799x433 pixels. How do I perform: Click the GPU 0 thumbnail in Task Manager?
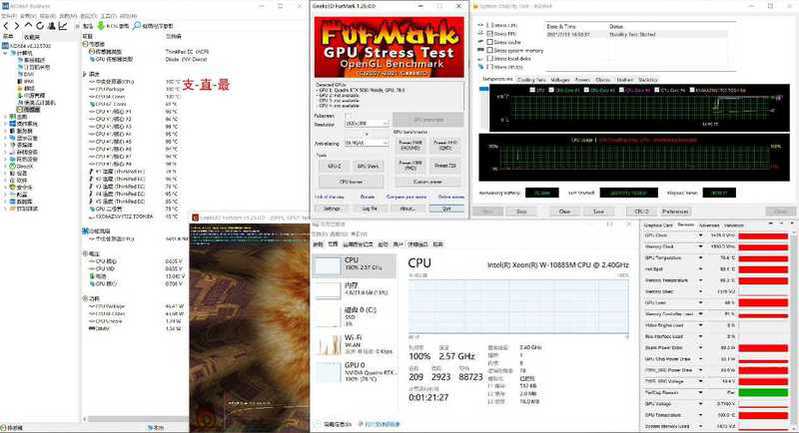(327, 372)
